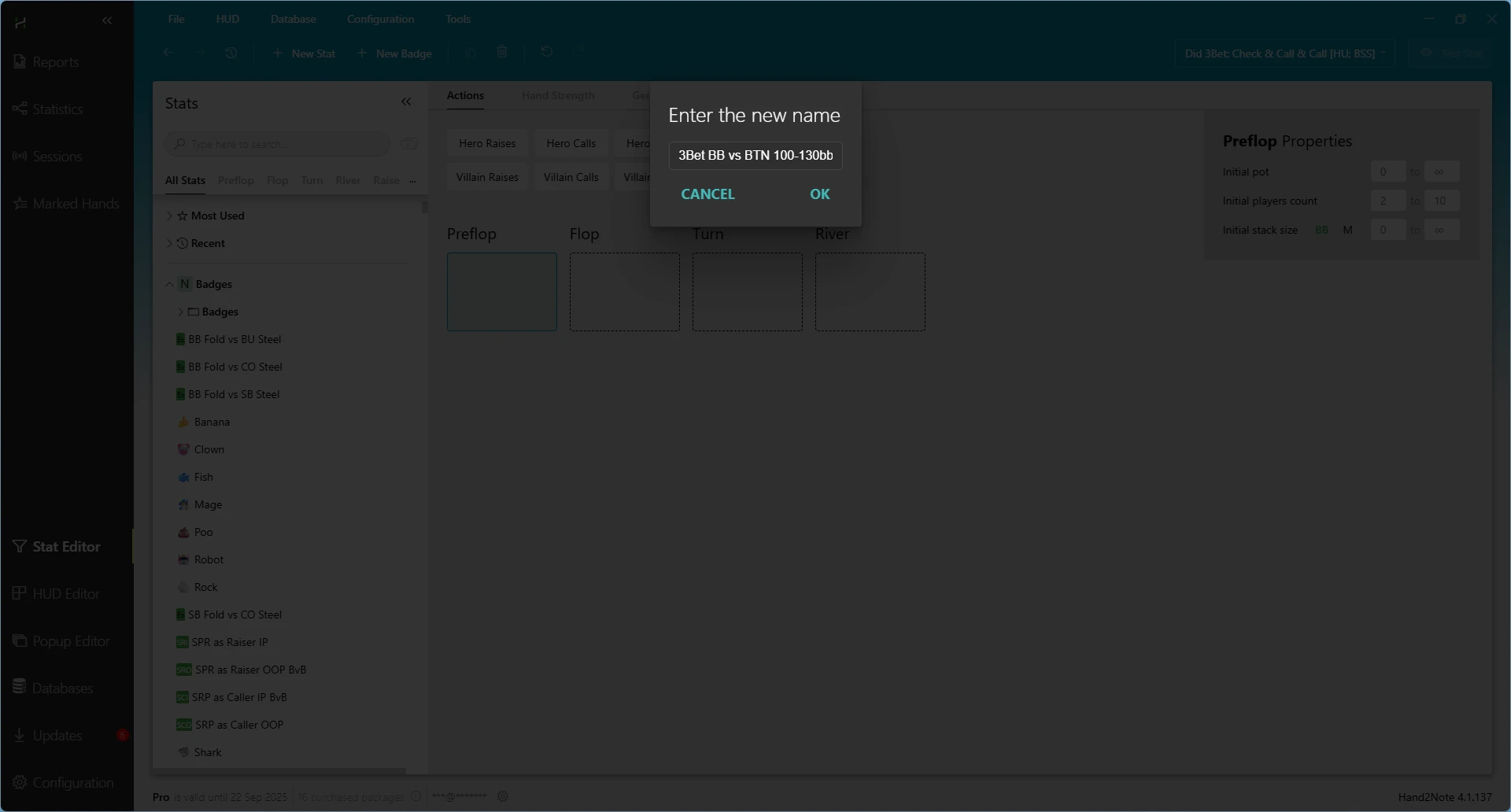
Task: Click OK to confirm the new name
Action: coord(819,194)
